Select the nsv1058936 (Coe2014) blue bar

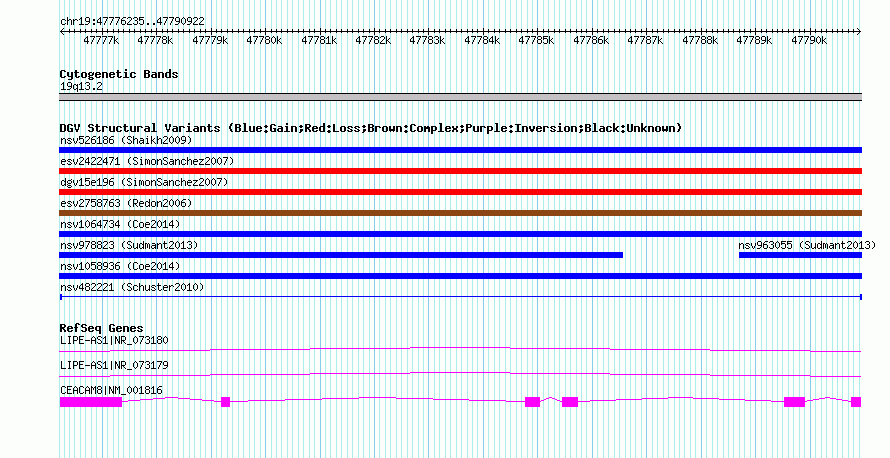click(460, 276)
